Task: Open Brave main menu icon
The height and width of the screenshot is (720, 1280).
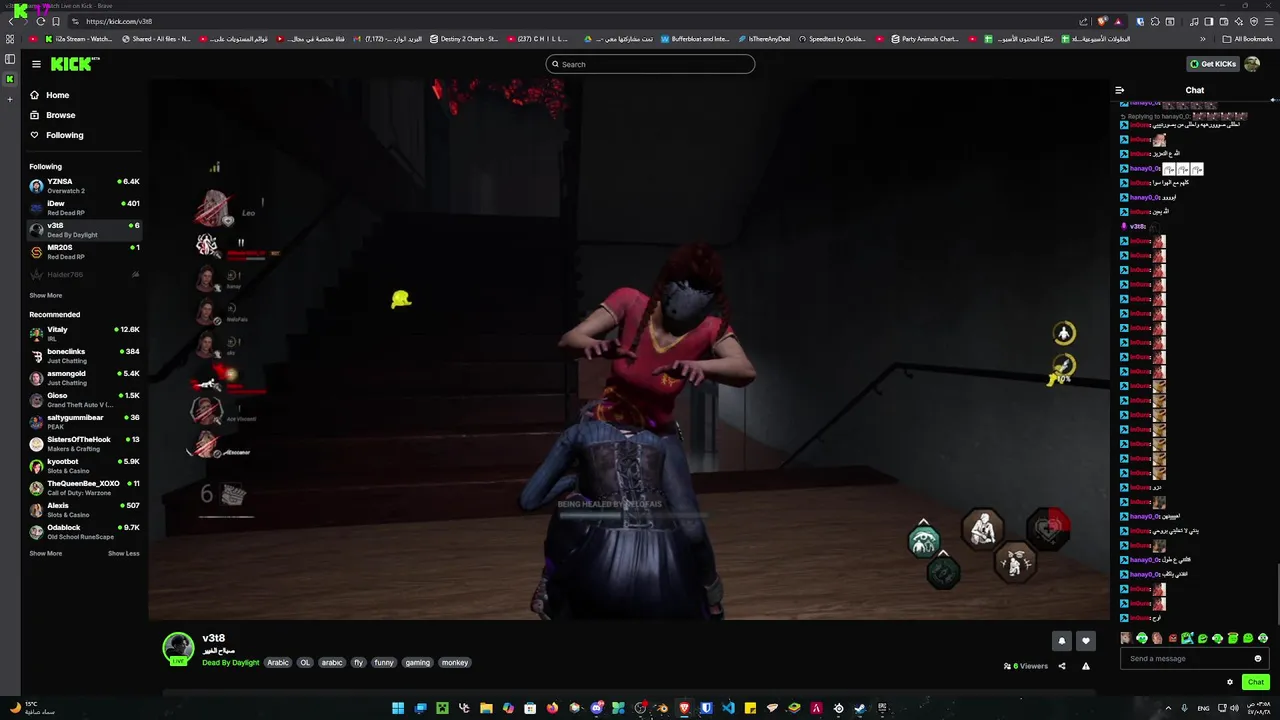Action: tap(1270, 21)
